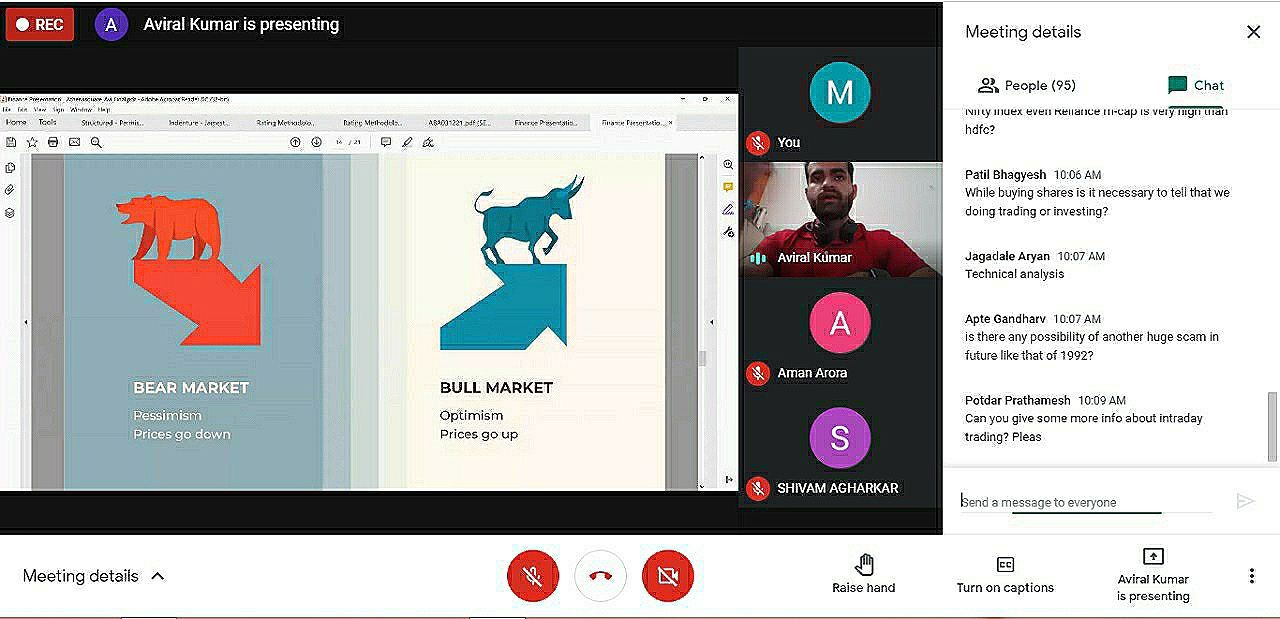The width and height of the screenshot is (1280, 619).
Task: Click the print icon in the Acrobat toolbar
Action: click(x=53, y=143)
